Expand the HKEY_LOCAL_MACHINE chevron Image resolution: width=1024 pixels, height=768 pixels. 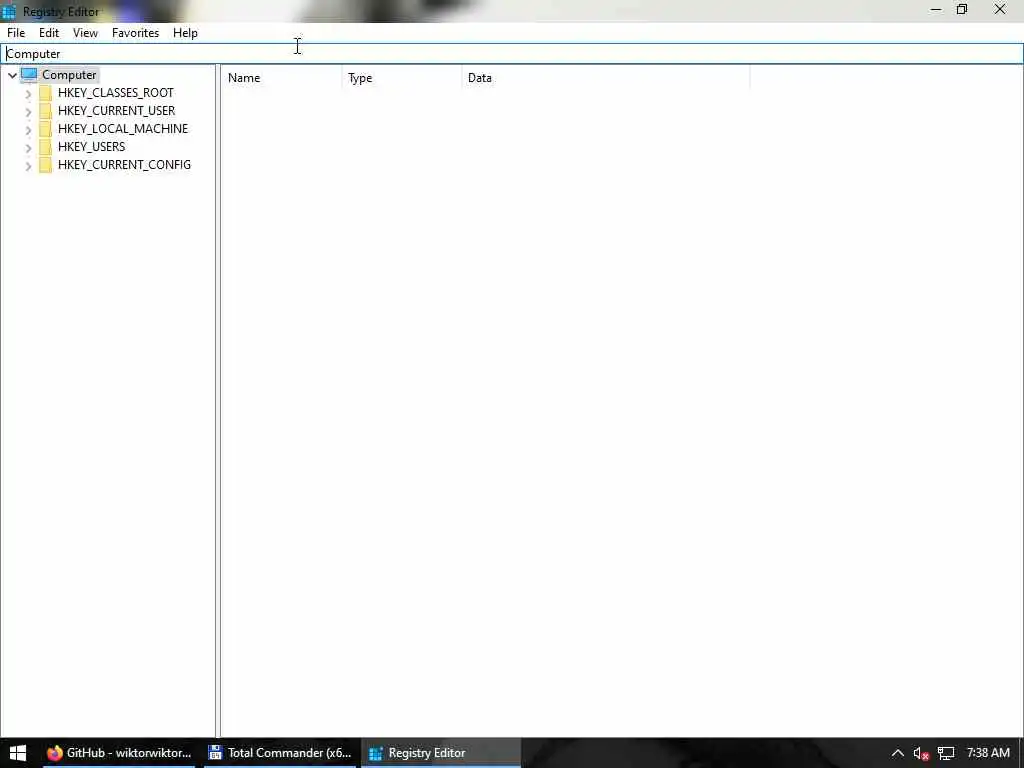28,129
